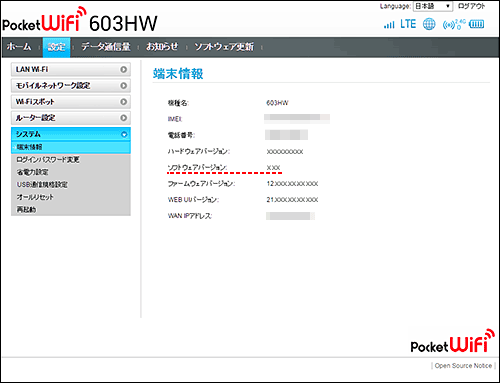Image resolution: width=500 pixels, height=383 pixels.
Task: Open USB通信規格設定 page
Action: [42, 184]
